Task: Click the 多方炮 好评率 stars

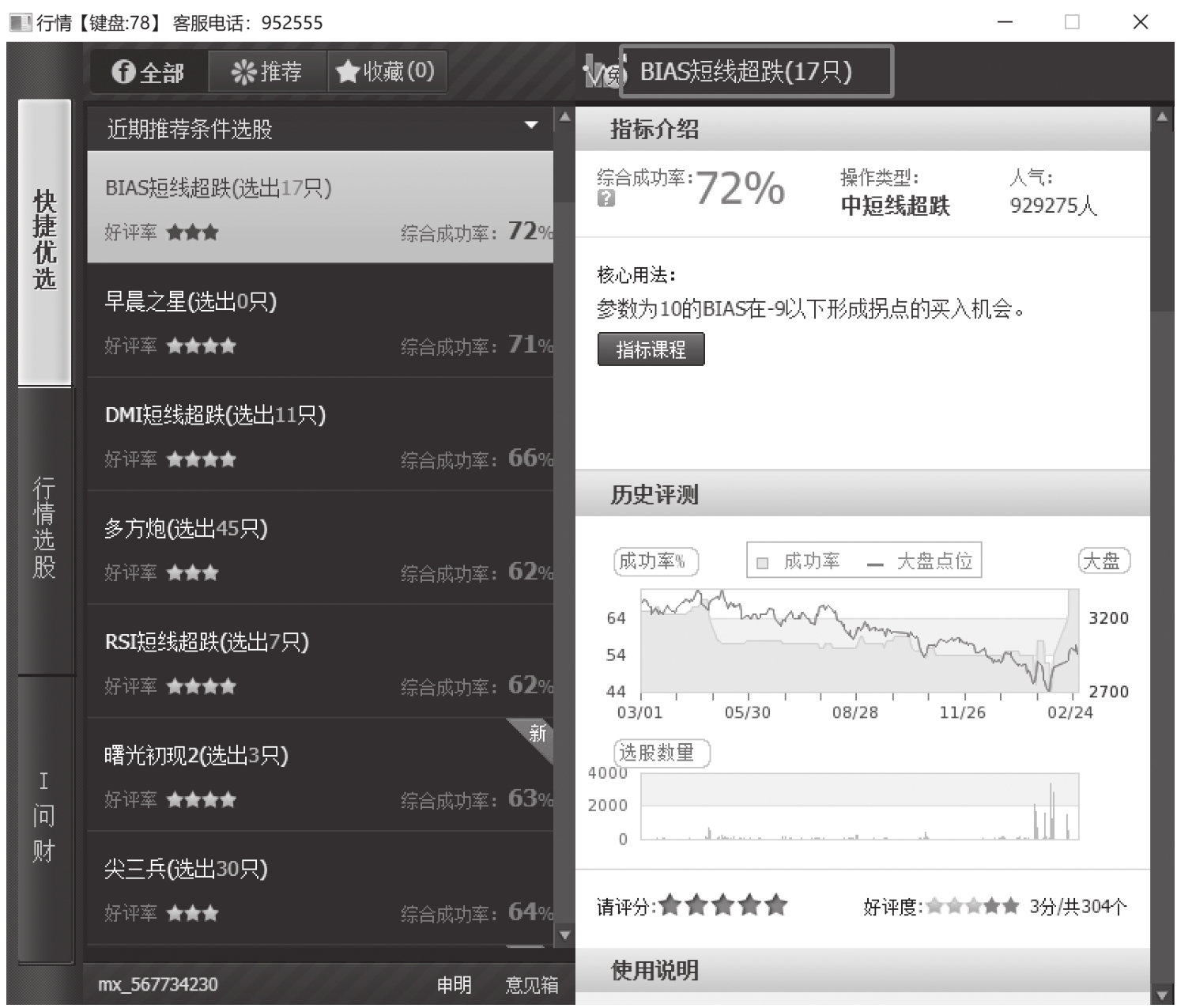Action: (192, 572)
